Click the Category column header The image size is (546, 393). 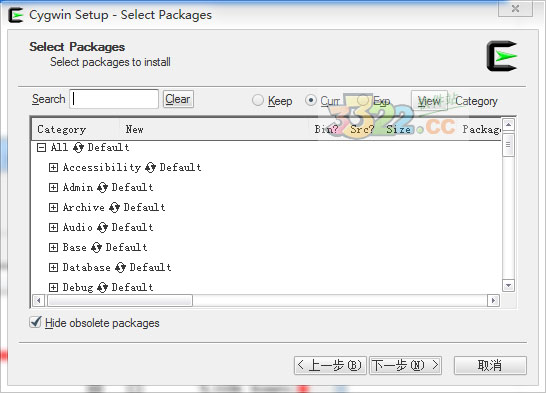tap(62, 129)
